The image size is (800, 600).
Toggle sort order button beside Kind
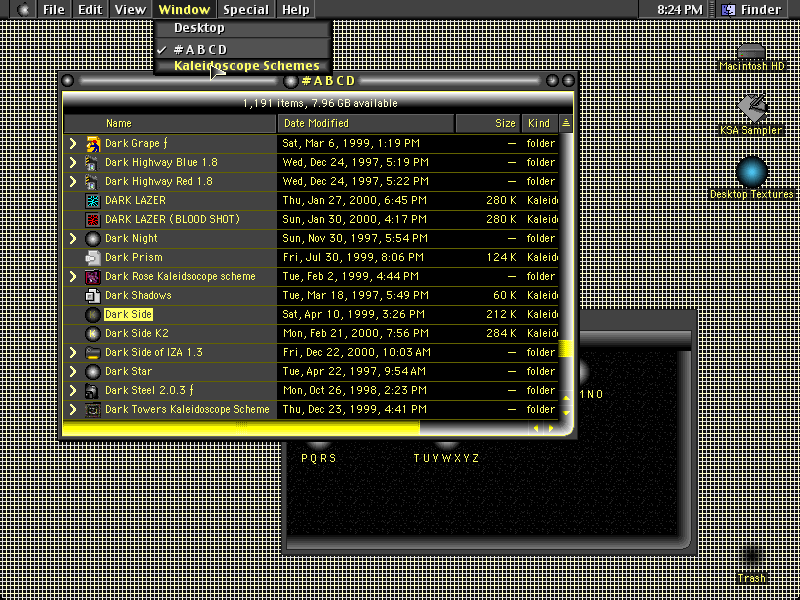tap(566, 123)
